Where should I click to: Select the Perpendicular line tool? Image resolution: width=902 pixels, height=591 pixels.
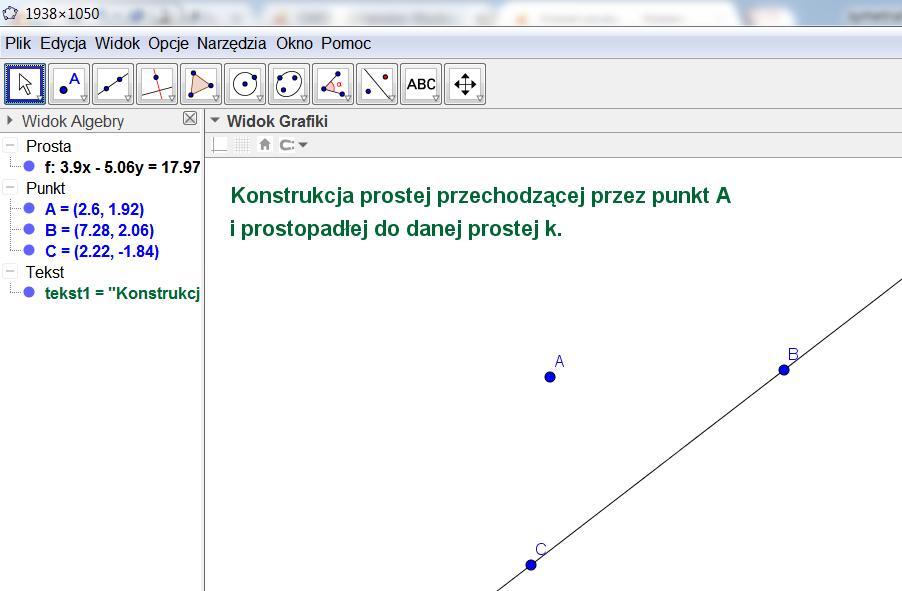pos(157,84)
